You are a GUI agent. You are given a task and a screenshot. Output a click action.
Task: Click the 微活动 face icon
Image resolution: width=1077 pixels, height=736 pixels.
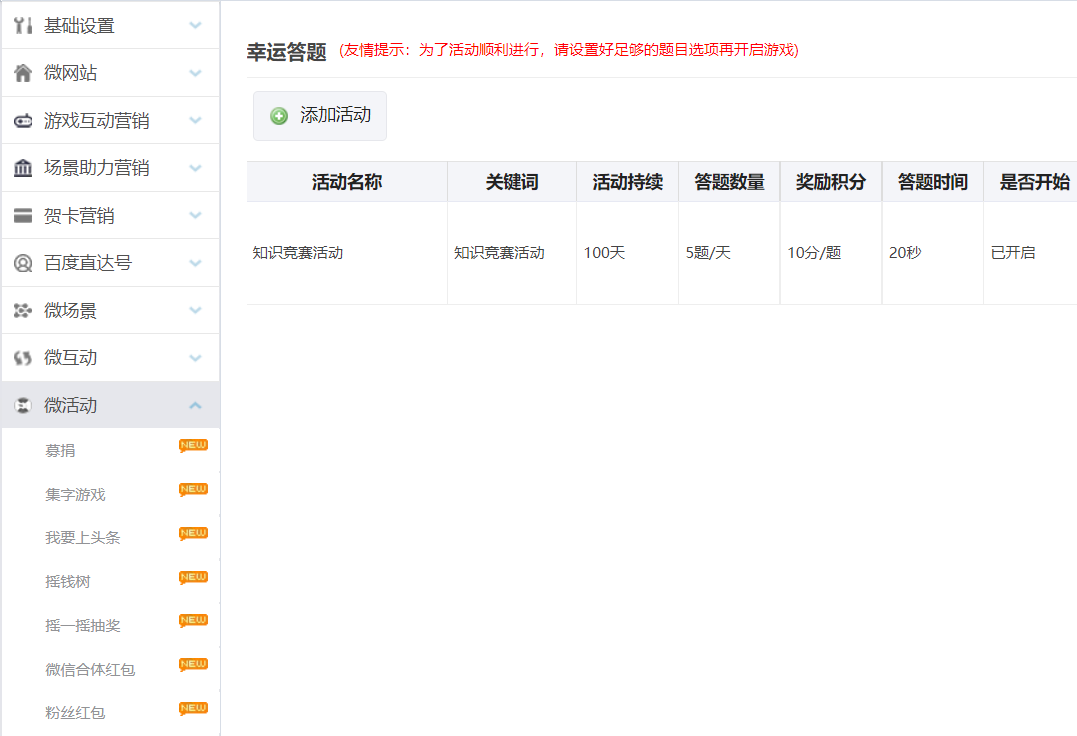click(23, 405)
